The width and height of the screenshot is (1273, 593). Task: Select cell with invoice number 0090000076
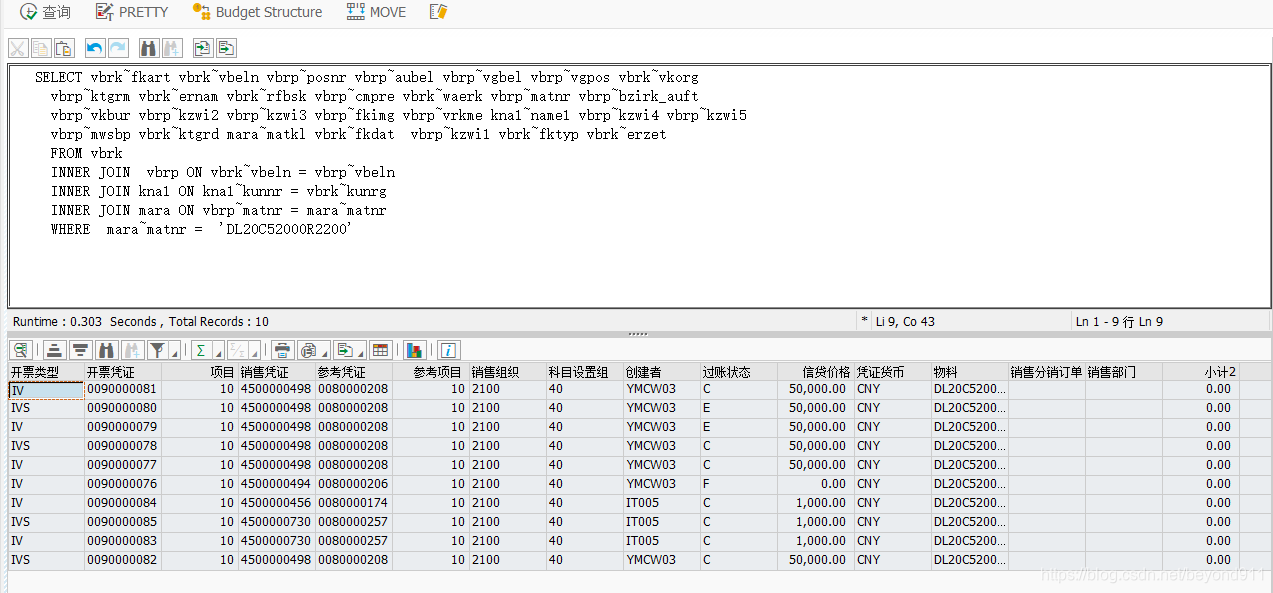click(123, 484)
